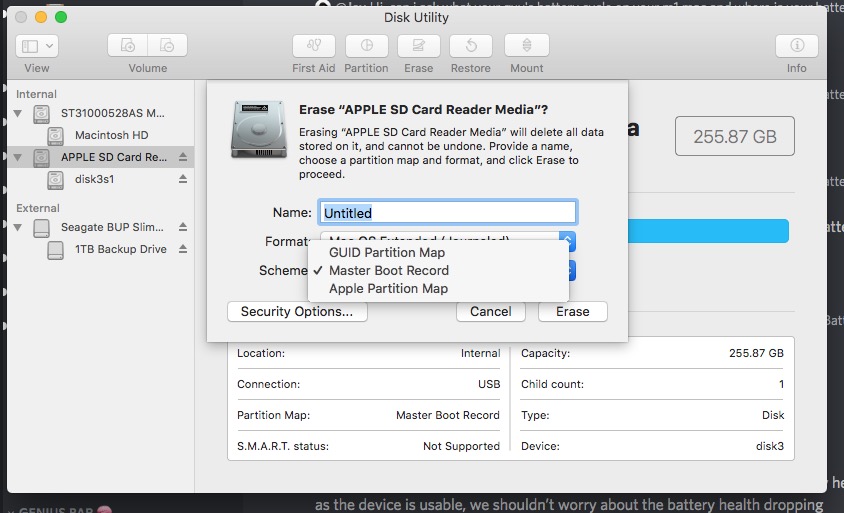Click the Master Boot Record partition map value
Viewport: 844px width, 513px height.
tap(448, 415)
